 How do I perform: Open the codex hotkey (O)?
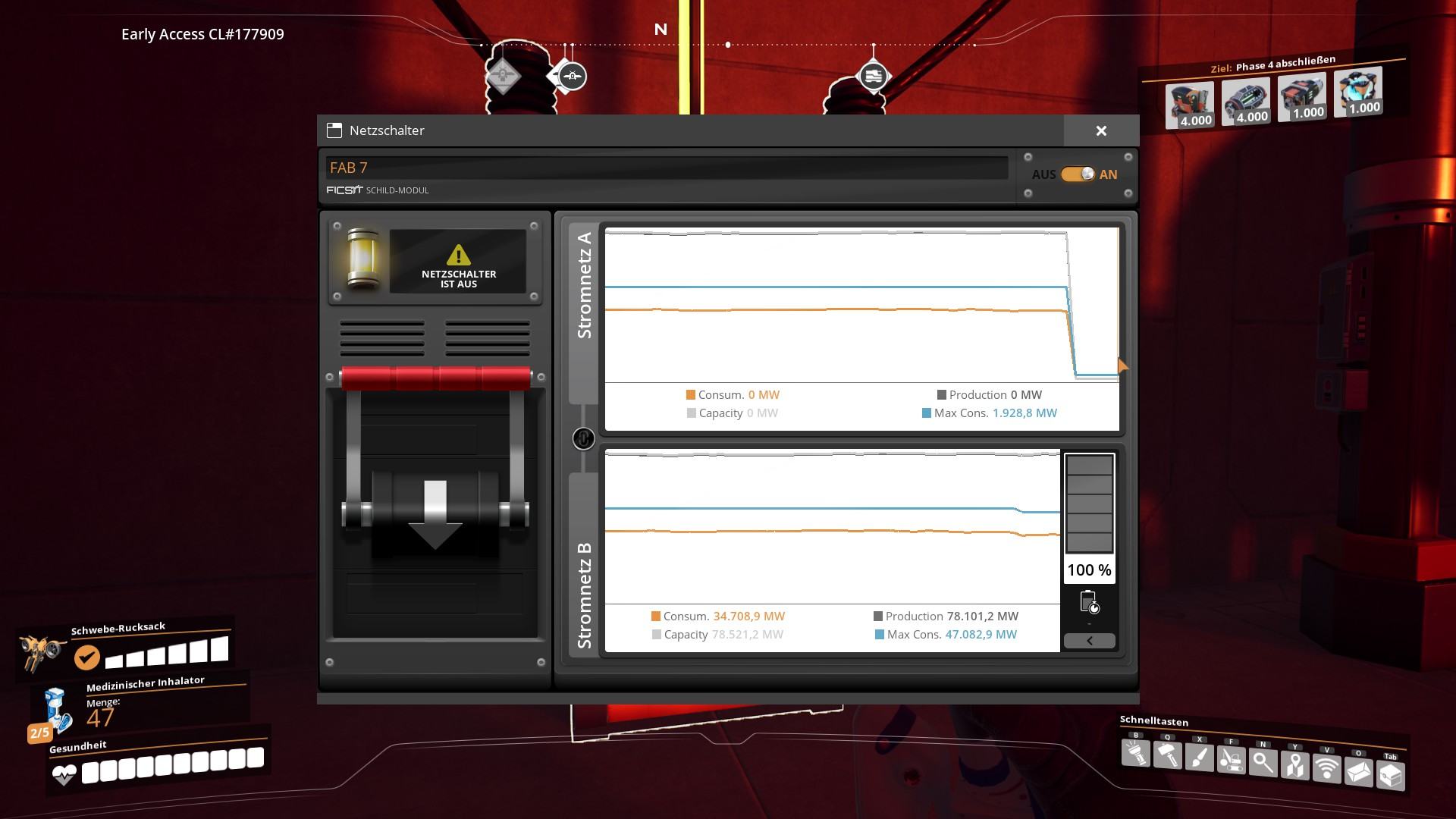click(x=1358, y=772)
